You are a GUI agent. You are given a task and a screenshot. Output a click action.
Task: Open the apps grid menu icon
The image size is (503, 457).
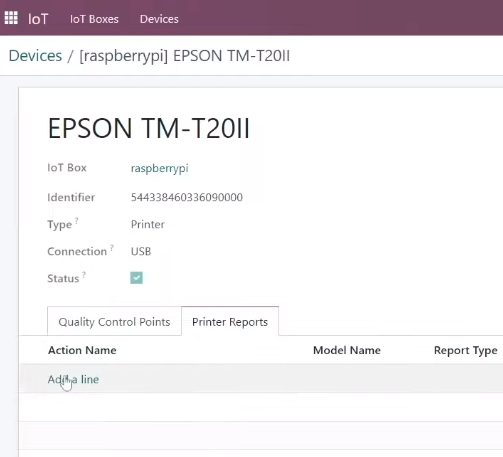coord(11,18)
